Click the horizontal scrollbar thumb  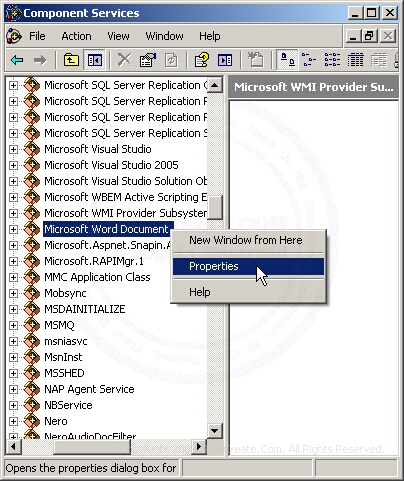coord(92,446)
